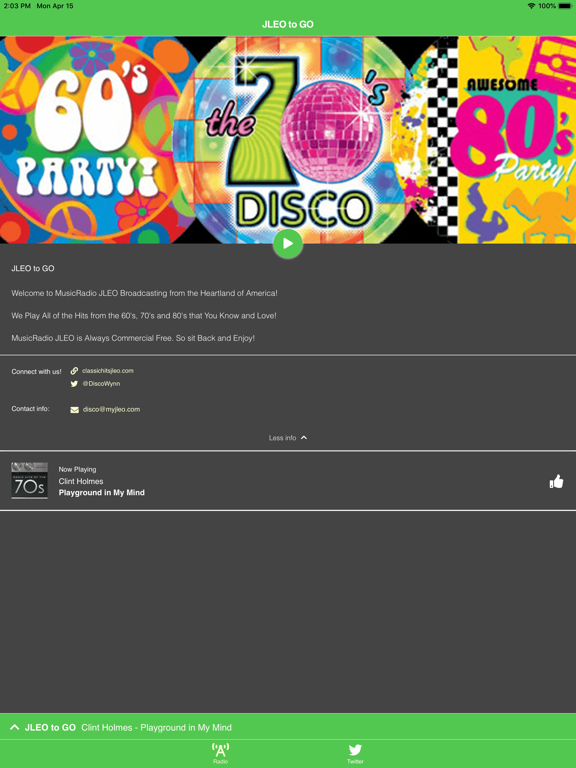Open the Radio tab
Image resolution: width=576 pixels, height=768 pixels.
coord(220,753)
